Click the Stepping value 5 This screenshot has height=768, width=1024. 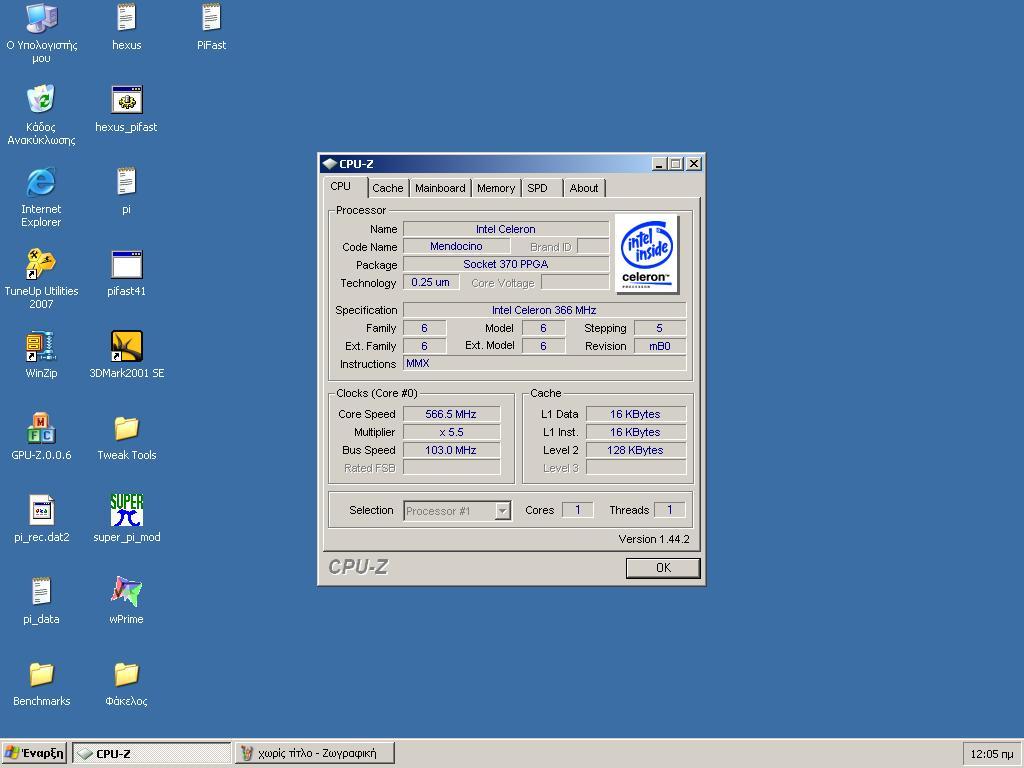tap(660, 328)
